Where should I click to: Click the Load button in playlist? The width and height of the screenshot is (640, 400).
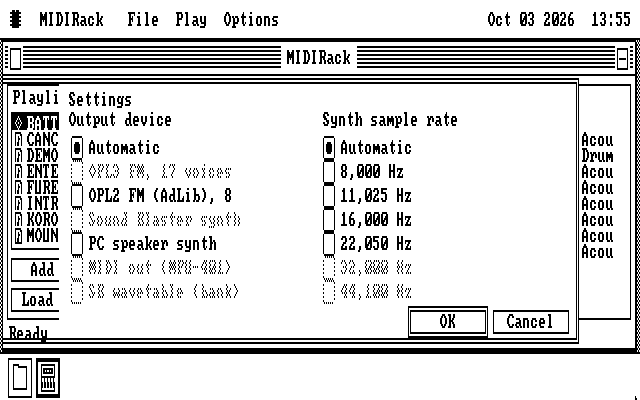[36, 300]
